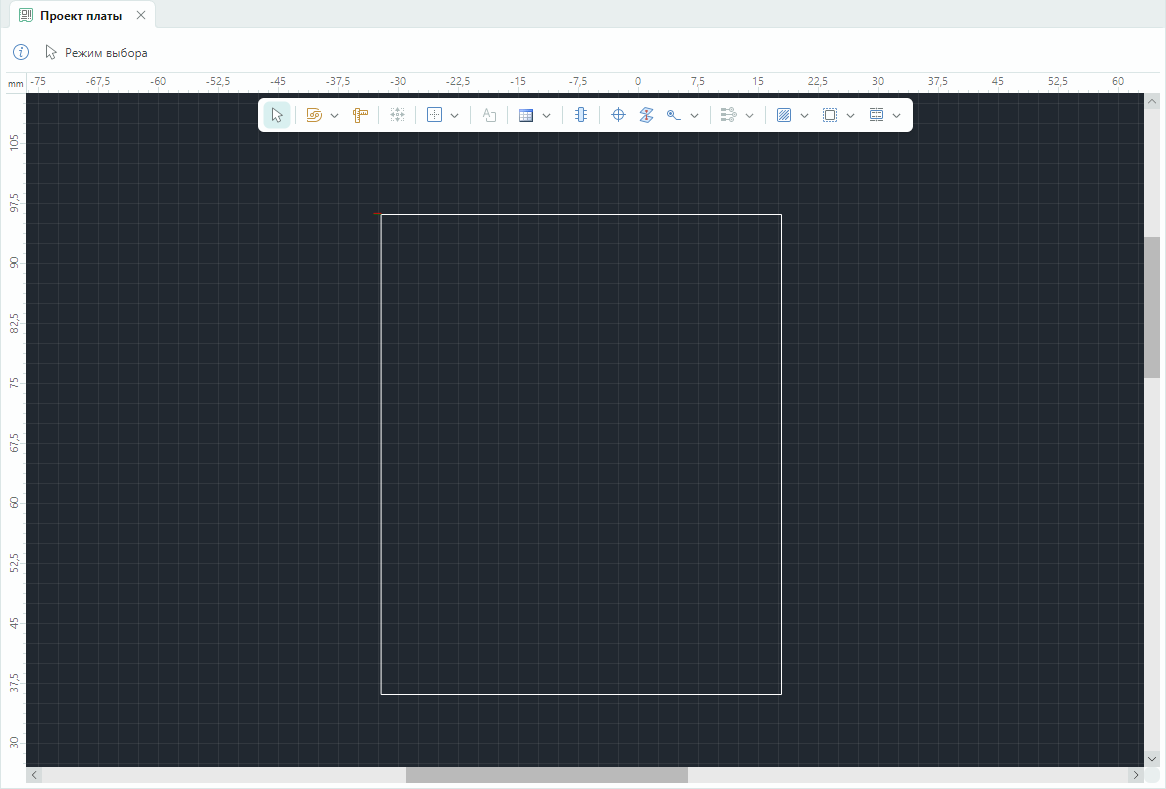1166x789 pixels.
Task: Insert a table with the table icon
Action: [526, 115]
